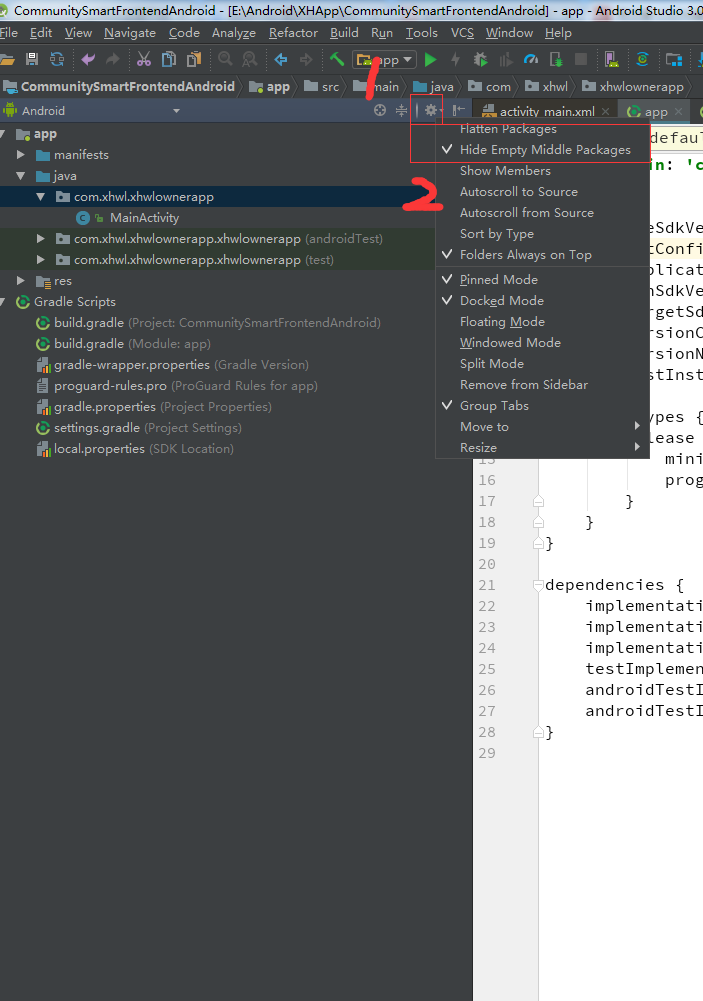
Task: Open the VCS menu
Action: (462, 33)
